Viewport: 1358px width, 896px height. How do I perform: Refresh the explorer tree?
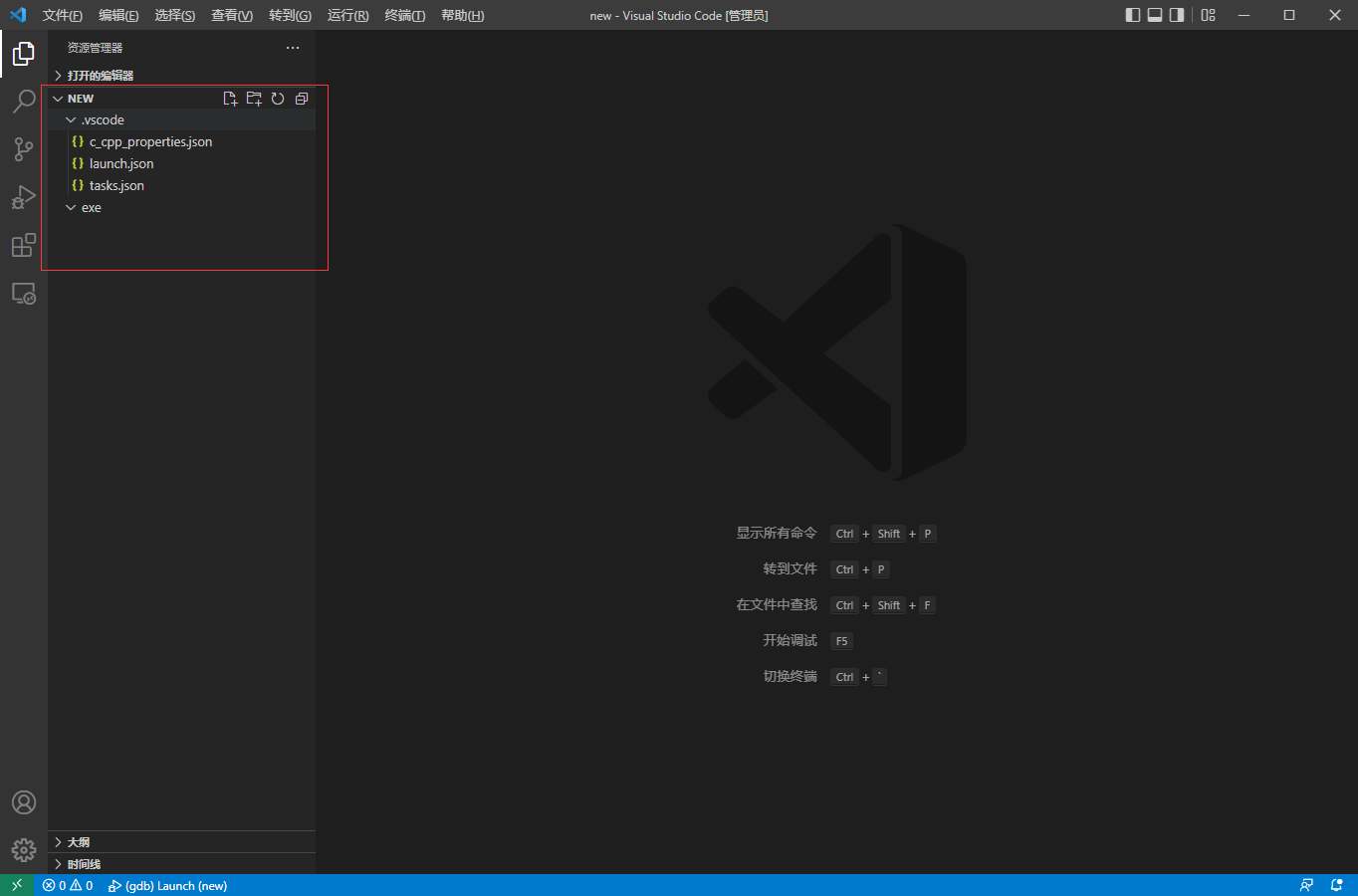click(x=278, y=99)
